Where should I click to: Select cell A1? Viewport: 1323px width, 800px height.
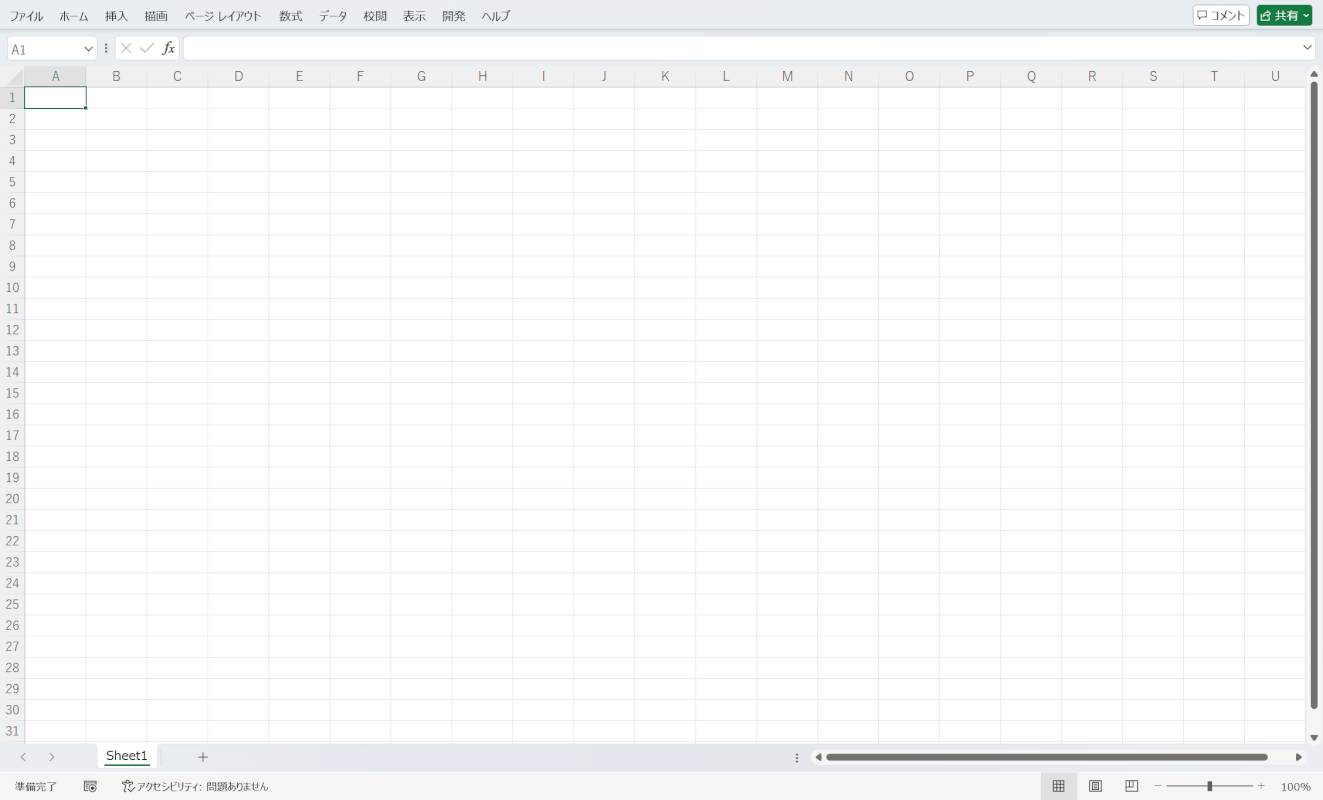pyautogui.click(x=55, y=98)
